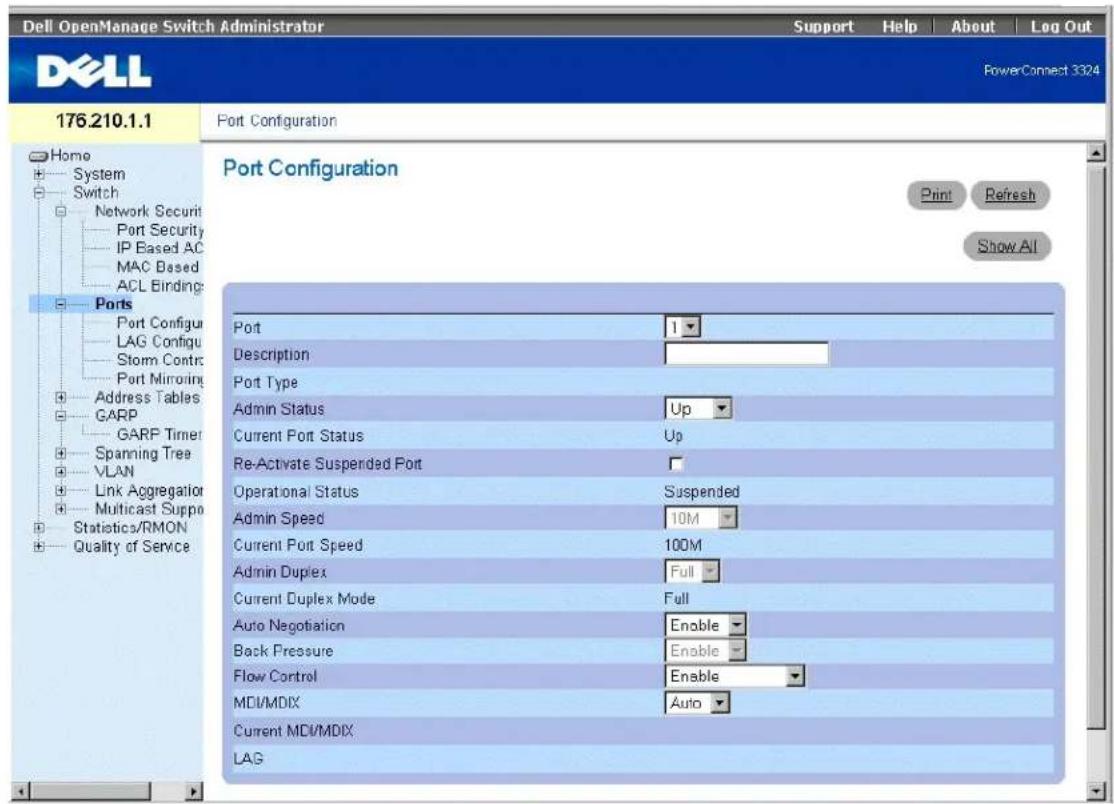Expand the Address Tables node
Viewport: 1114px width, 804px height.
point(61,398)
